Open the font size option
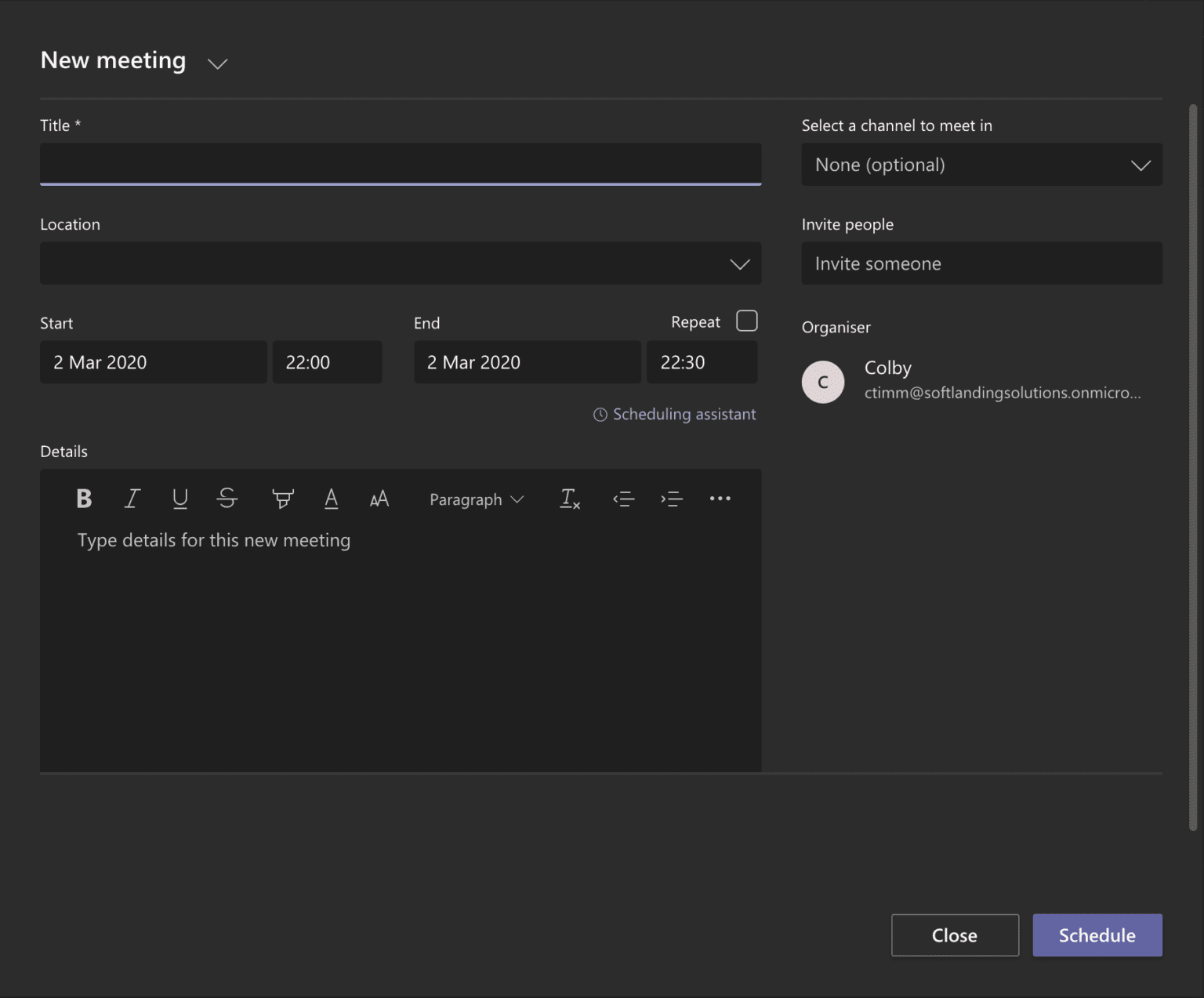The height and width of the screenshot is (998, 1204). coord(379,499)
